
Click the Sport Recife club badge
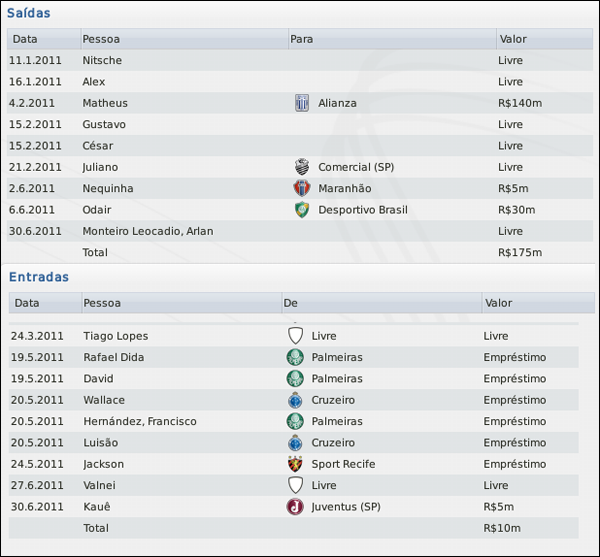pyautogui.click(x=295, y=464)
